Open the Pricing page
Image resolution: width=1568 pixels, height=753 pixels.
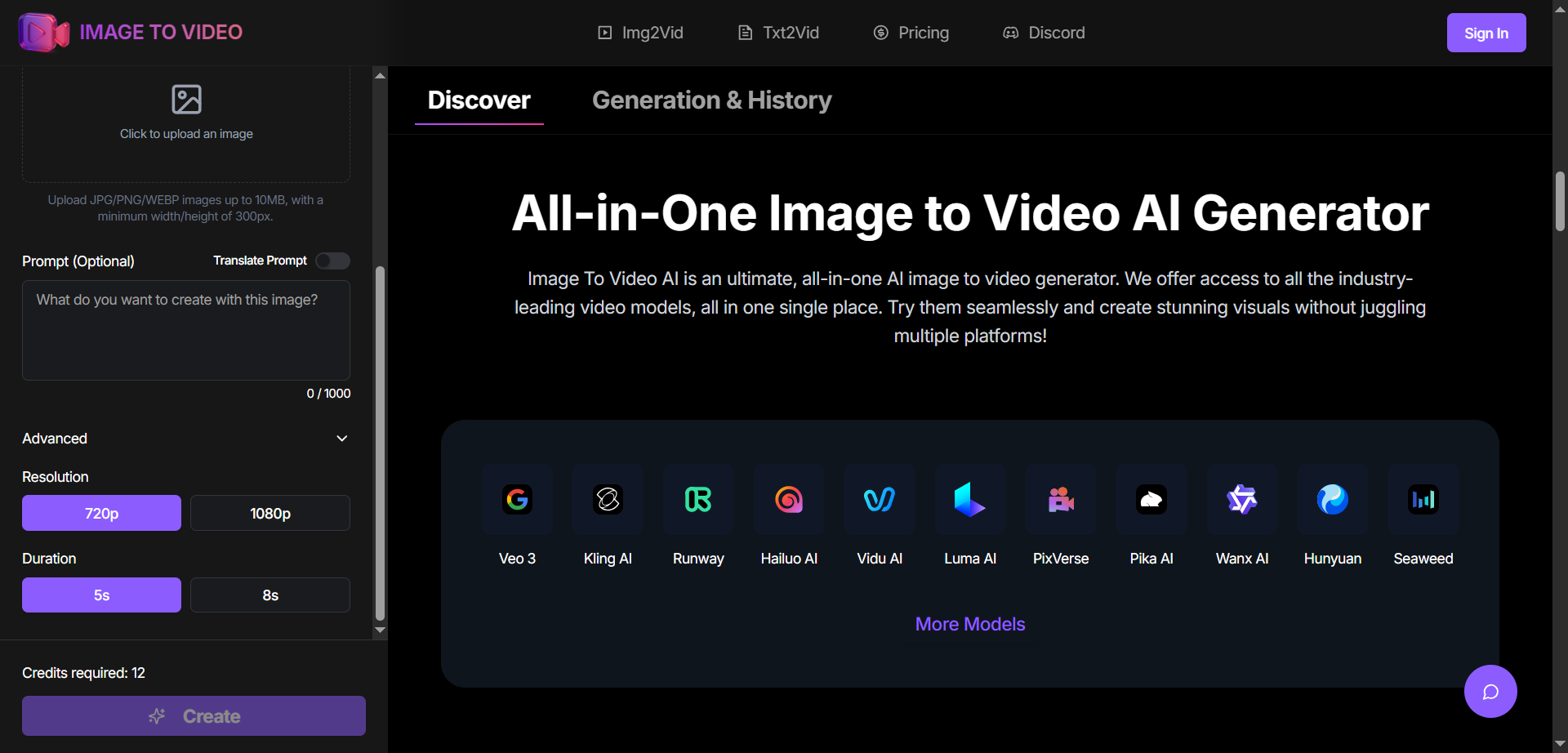(x=911, y=33)
